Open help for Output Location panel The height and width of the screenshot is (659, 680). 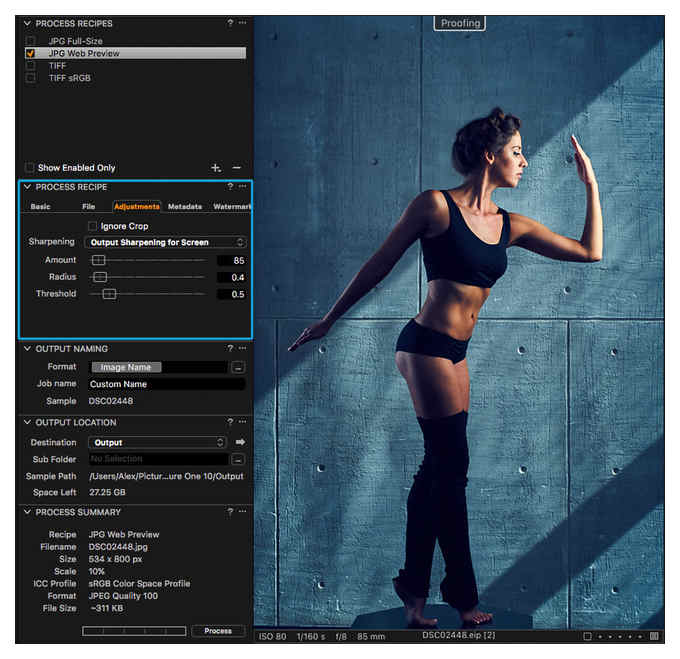click(230, 422)
